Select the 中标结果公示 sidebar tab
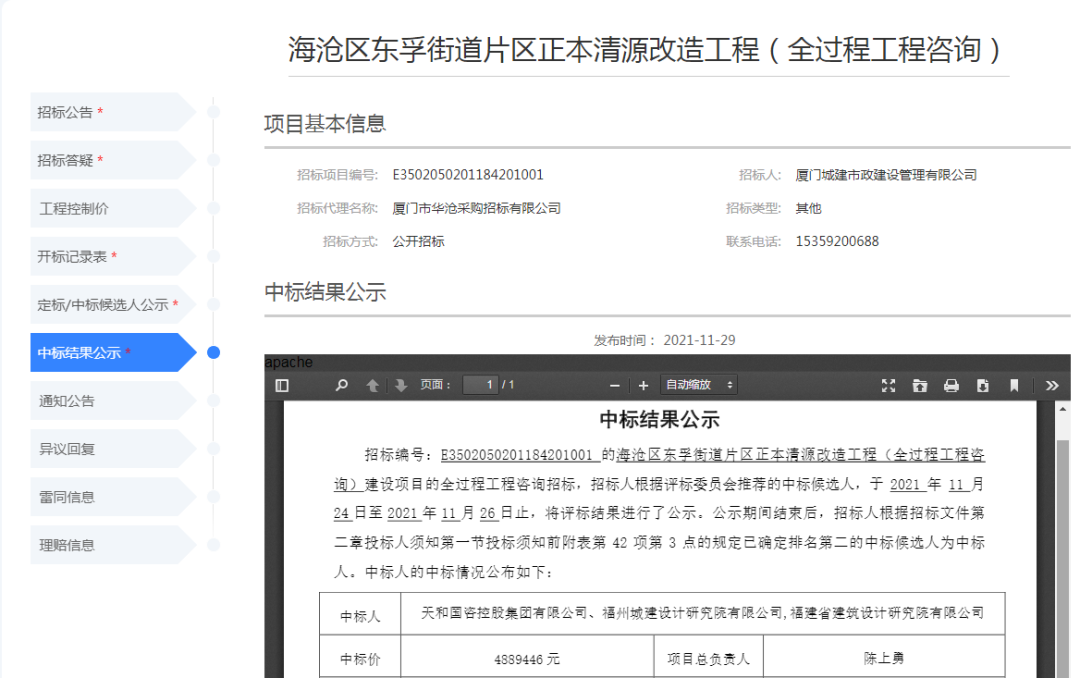 coord(113,353)
